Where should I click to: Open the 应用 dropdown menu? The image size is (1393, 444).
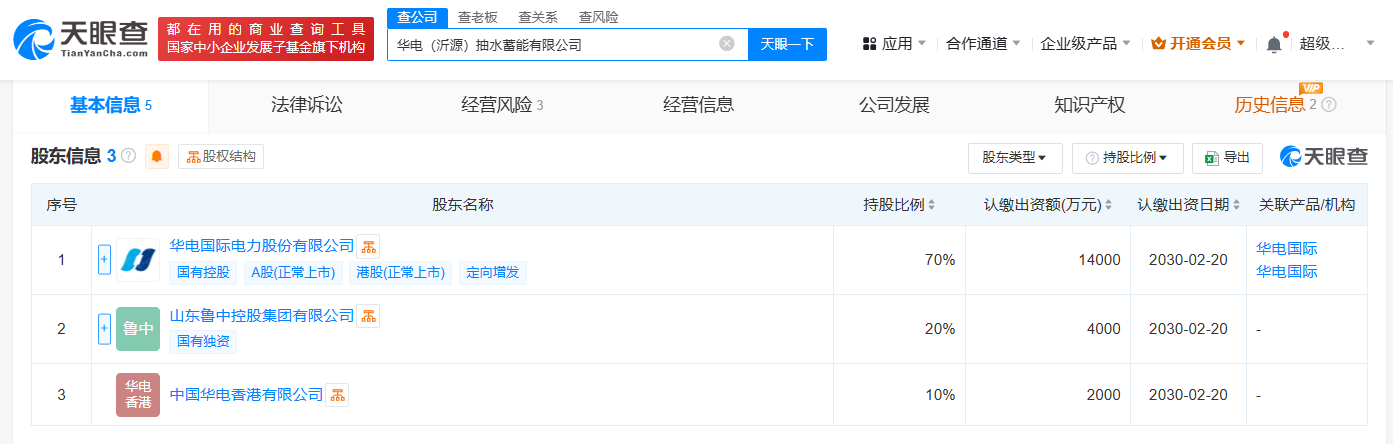tap(894, 44)
